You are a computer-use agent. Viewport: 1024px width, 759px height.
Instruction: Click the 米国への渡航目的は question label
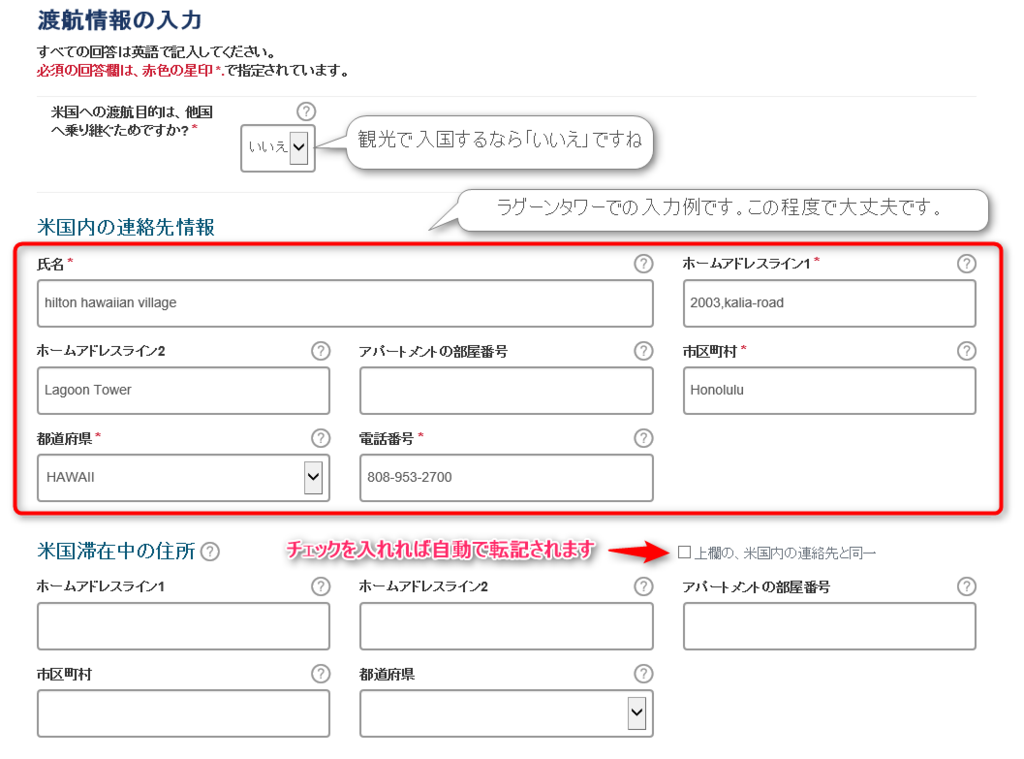pos(131,121)
